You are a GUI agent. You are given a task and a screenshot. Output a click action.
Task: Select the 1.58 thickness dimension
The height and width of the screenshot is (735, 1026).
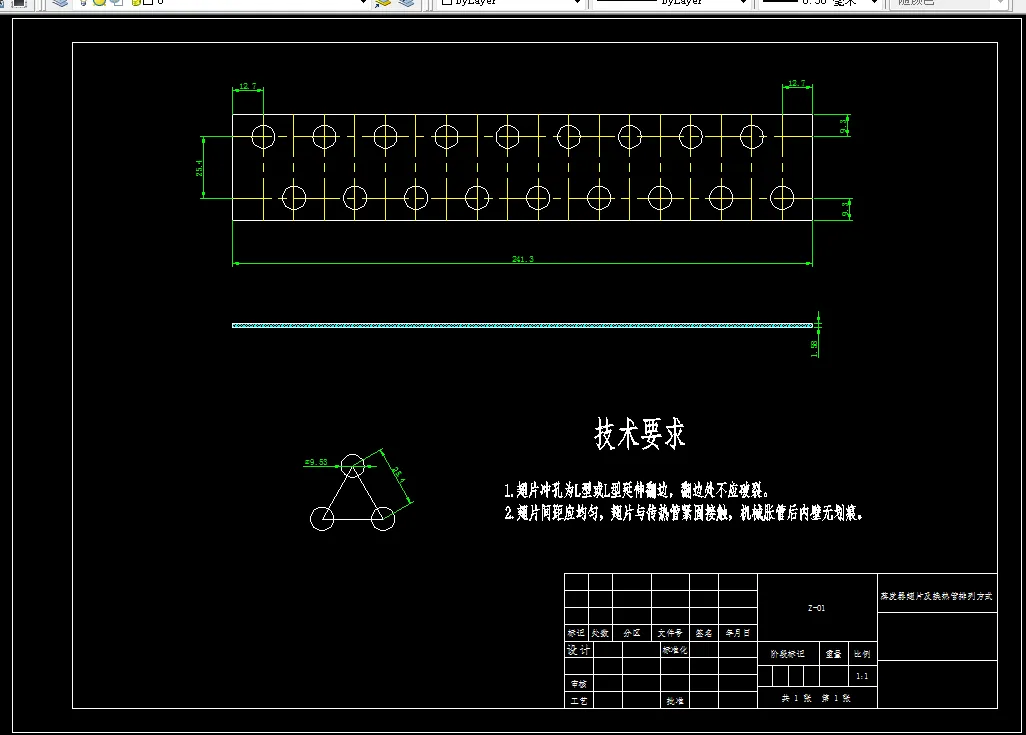[x=814, y=349]
